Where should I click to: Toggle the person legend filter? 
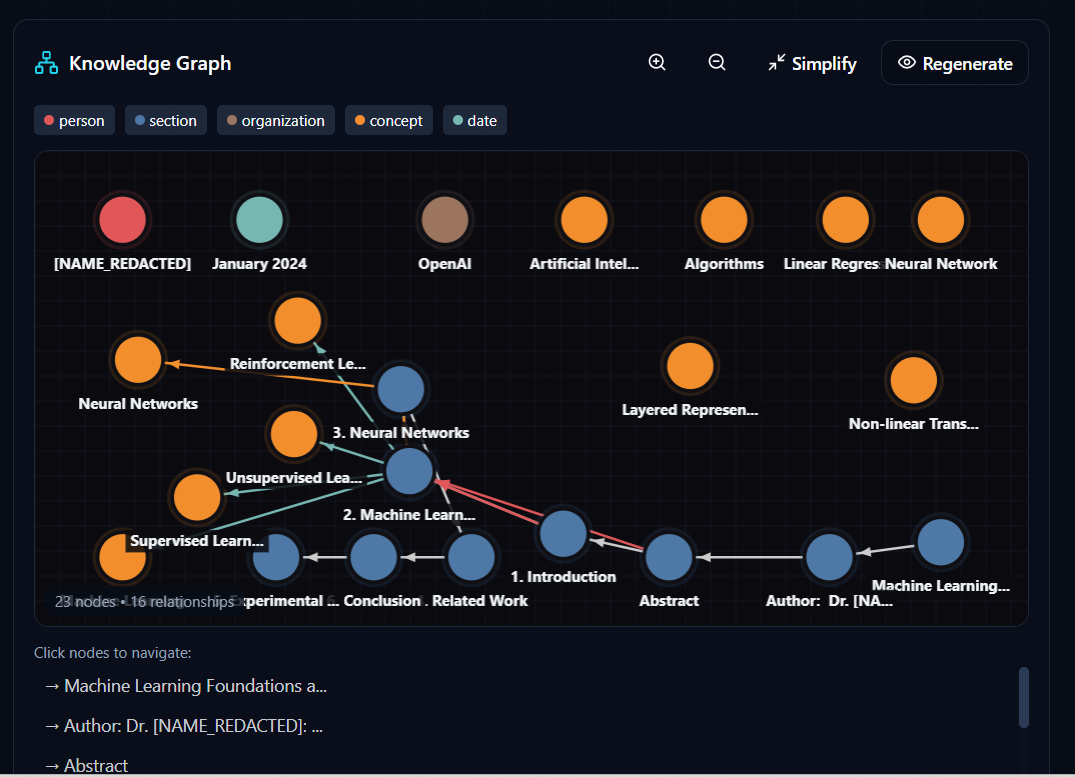pyautogui.click(x=74, y=120)
